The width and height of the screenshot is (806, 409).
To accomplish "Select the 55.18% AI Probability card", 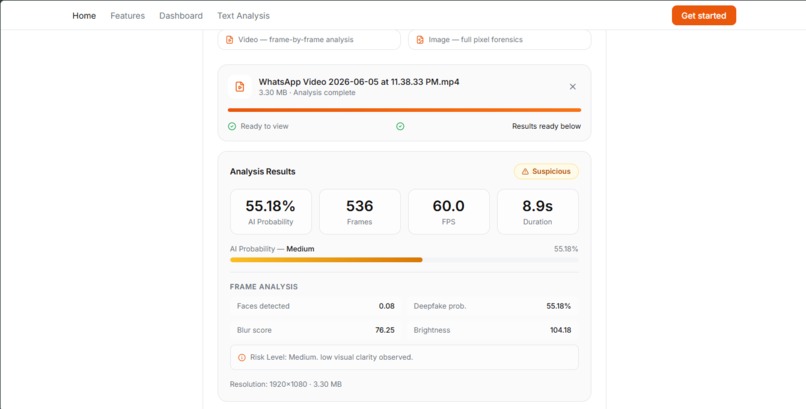I will pyautogui.click(x=270, y=212).
